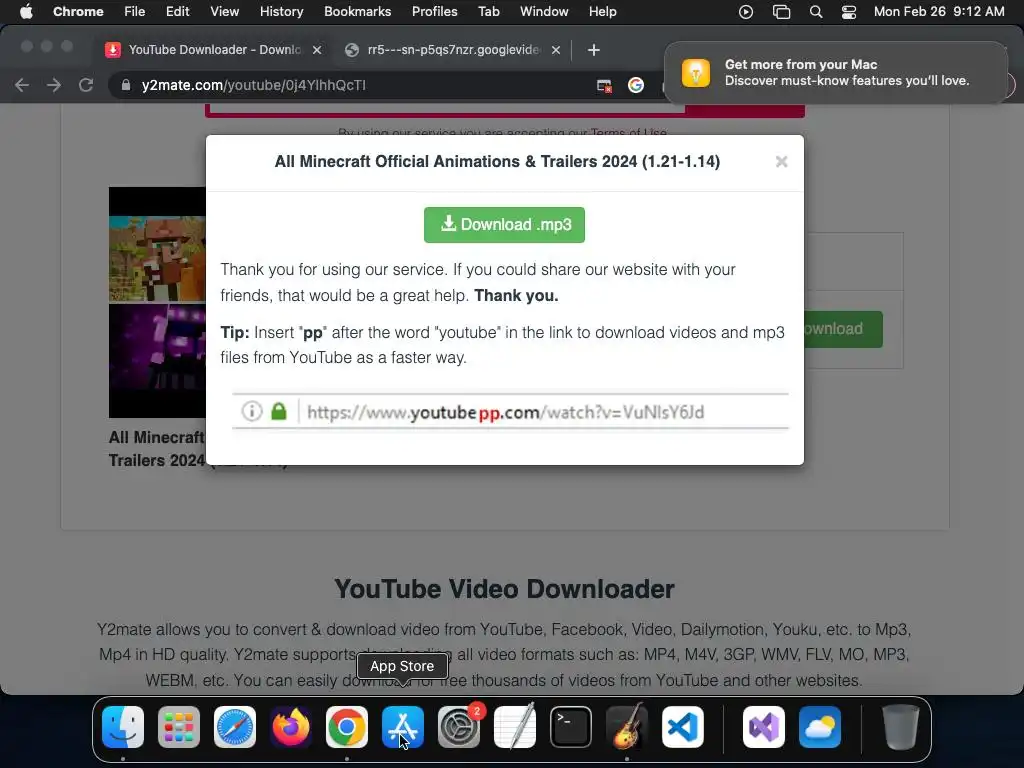The width and height of the screenshot is (1024, 768).
Task: Open Spotlight search in menu bar
Action: coord(816,12)
